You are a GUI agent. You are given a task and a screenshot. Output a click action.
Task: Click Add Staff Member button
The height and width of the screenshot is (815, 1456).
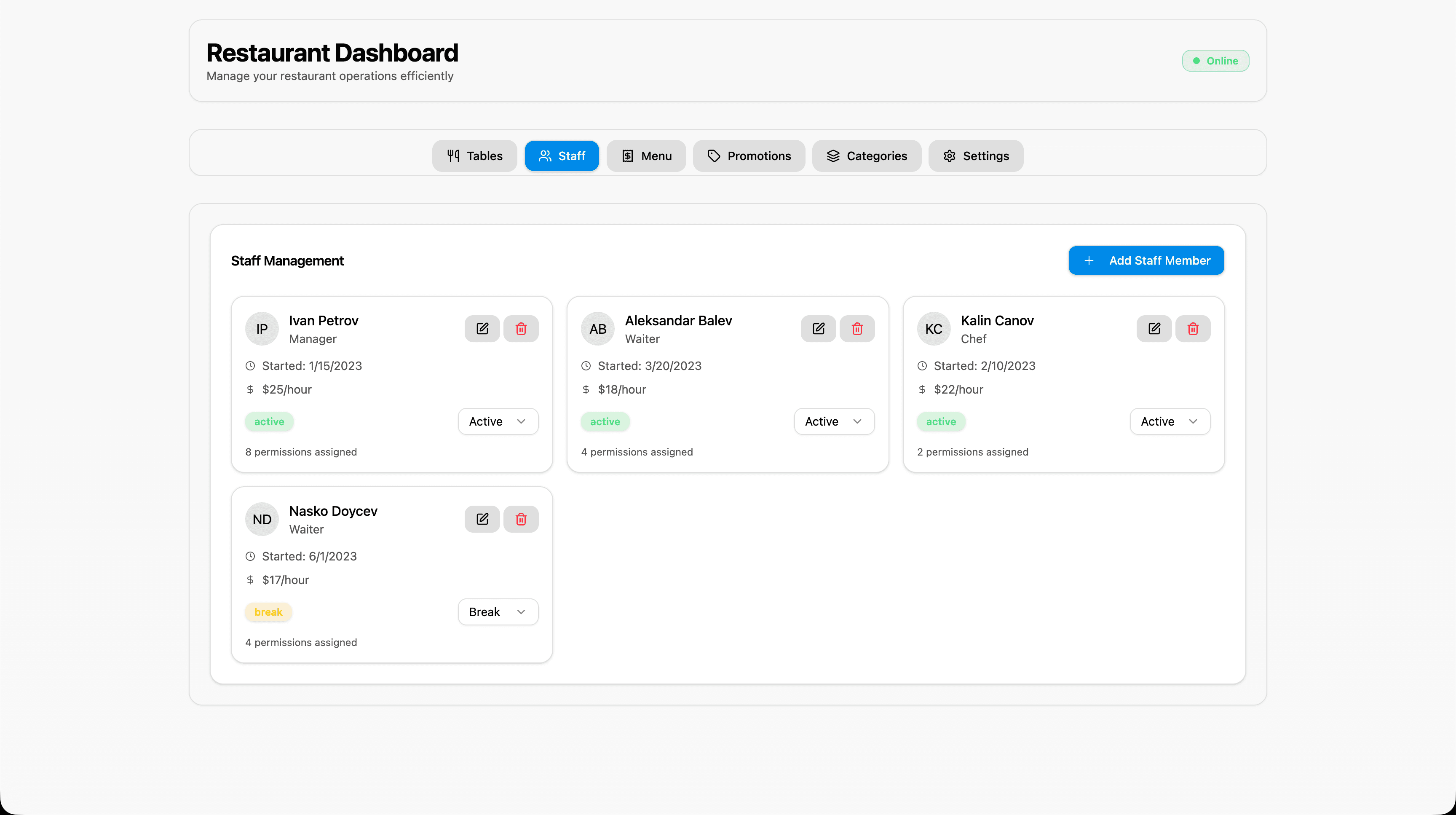pos(1146,260)
